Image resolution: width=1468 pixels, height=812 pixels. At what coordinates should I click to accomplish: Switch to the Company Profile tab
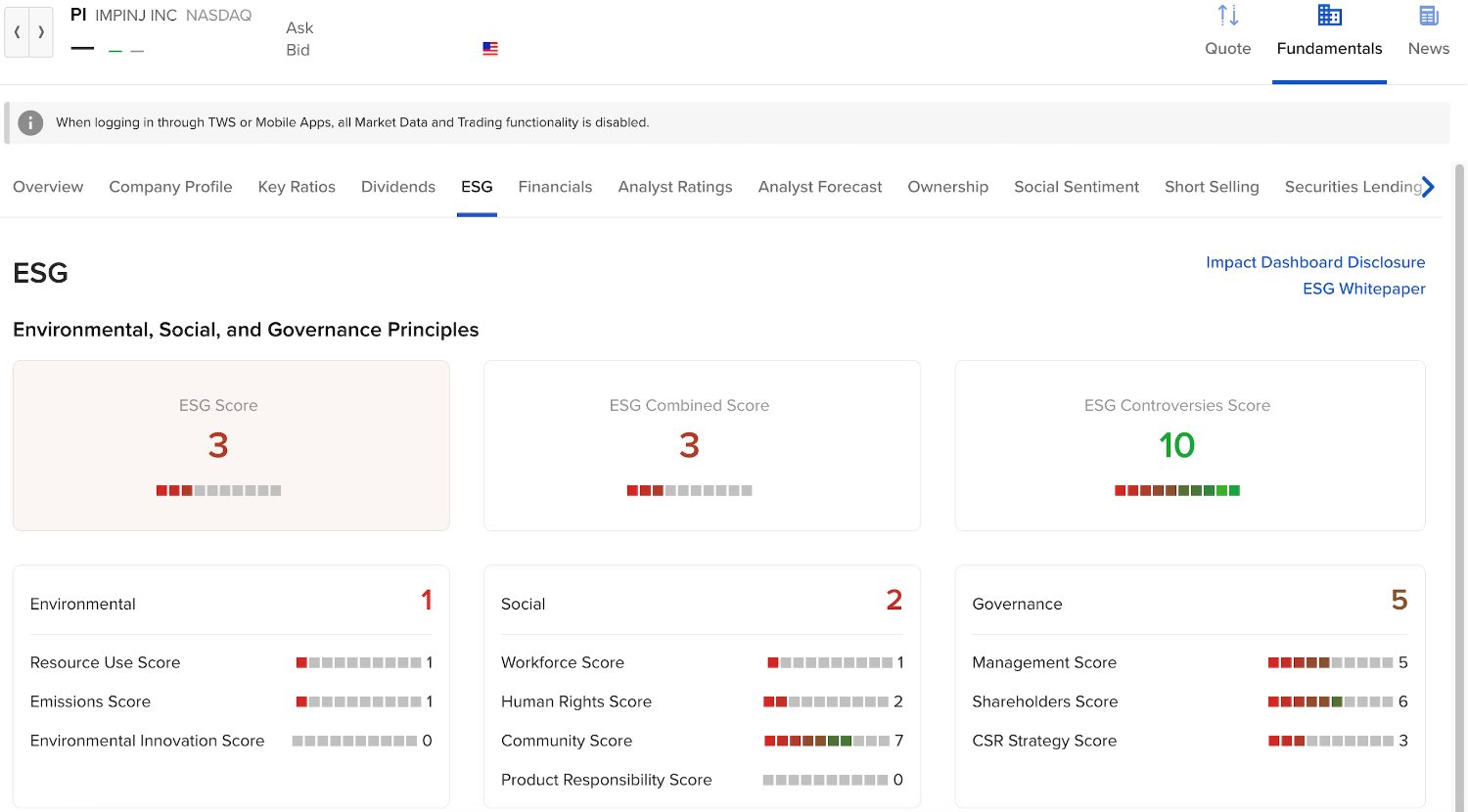170,187
